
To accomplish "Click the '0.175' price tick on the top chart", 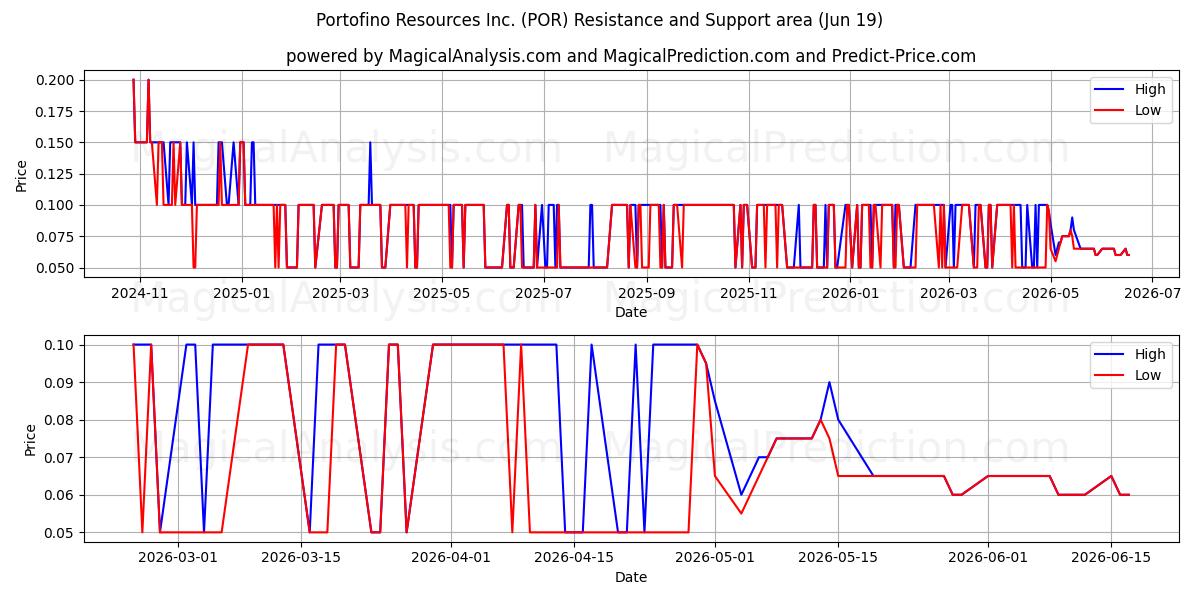I will click(x=57, y=111).
